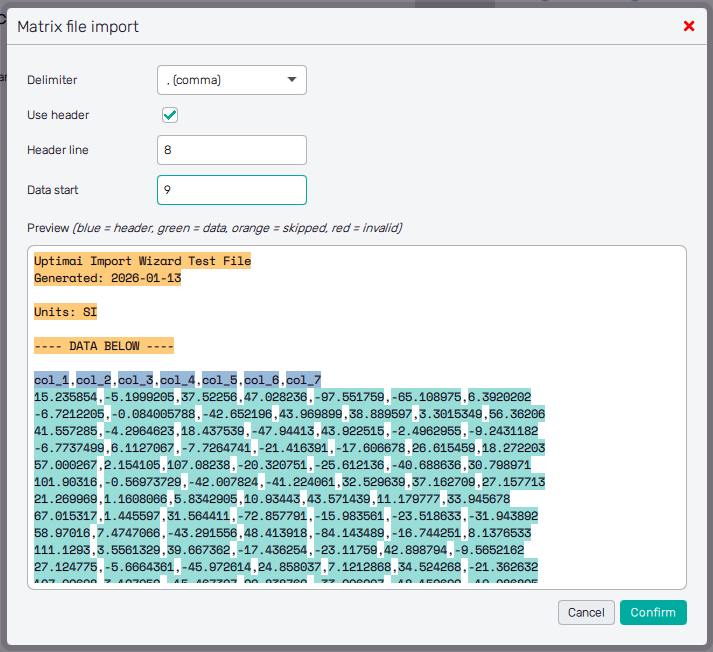Image resolution: width=713 pixels, height=652 pixels.
Task: Click the 'Uptimai Import Wizard Test File' line
Action: tap(142, 261)
